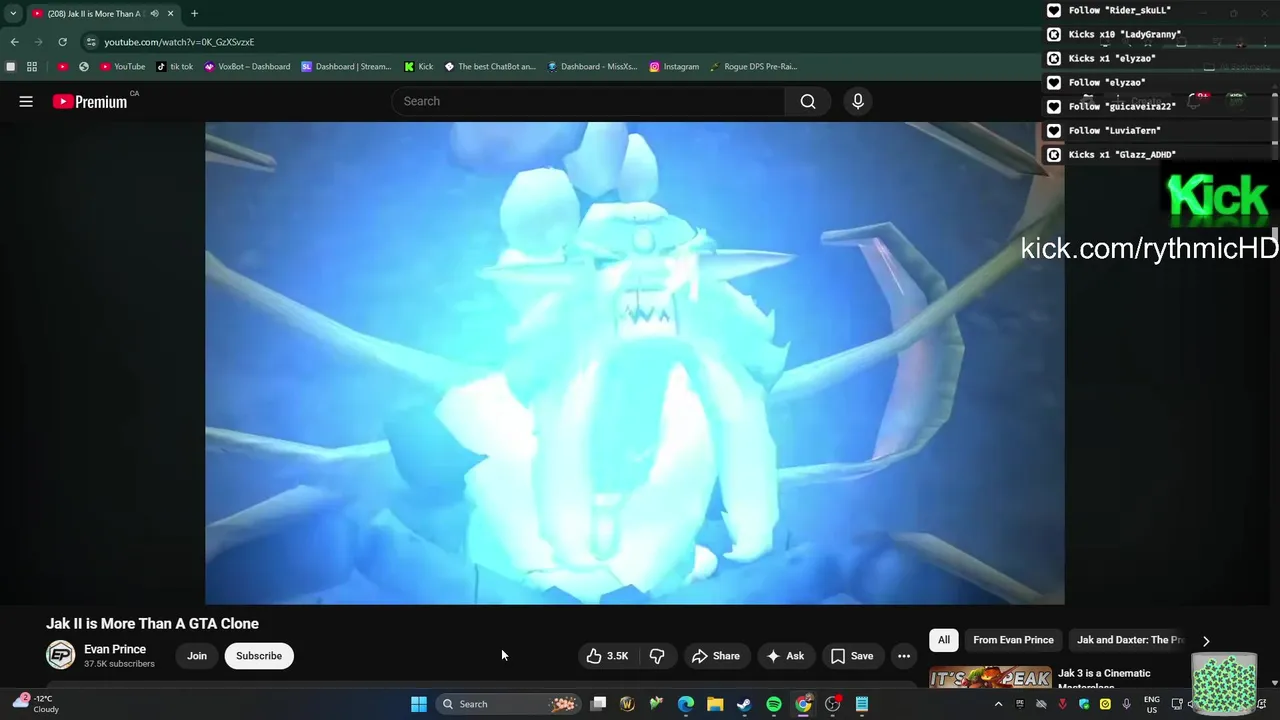
Task: Open the Instagram bookmark
Action: pyautogui.click(x=674, y=67)
